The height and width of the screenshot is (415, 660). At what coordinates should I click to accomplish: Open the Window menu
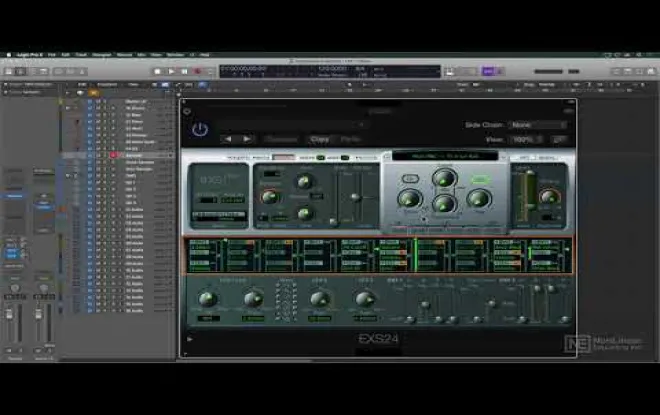[175, 55]
